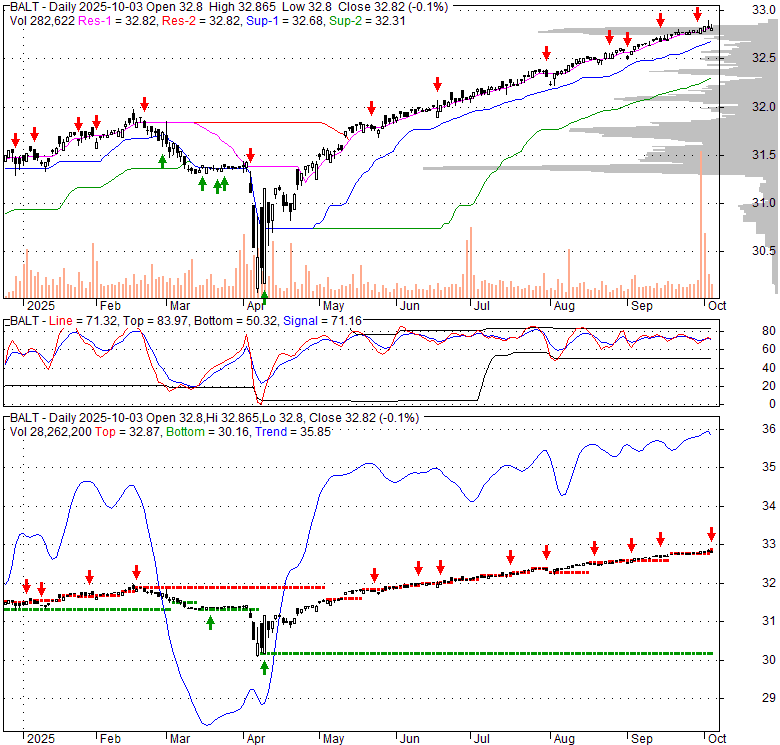Click the green buy arrow below the April low in the bottom chart
Viewport: 780px width, 745px height.
tap(264, 667)
